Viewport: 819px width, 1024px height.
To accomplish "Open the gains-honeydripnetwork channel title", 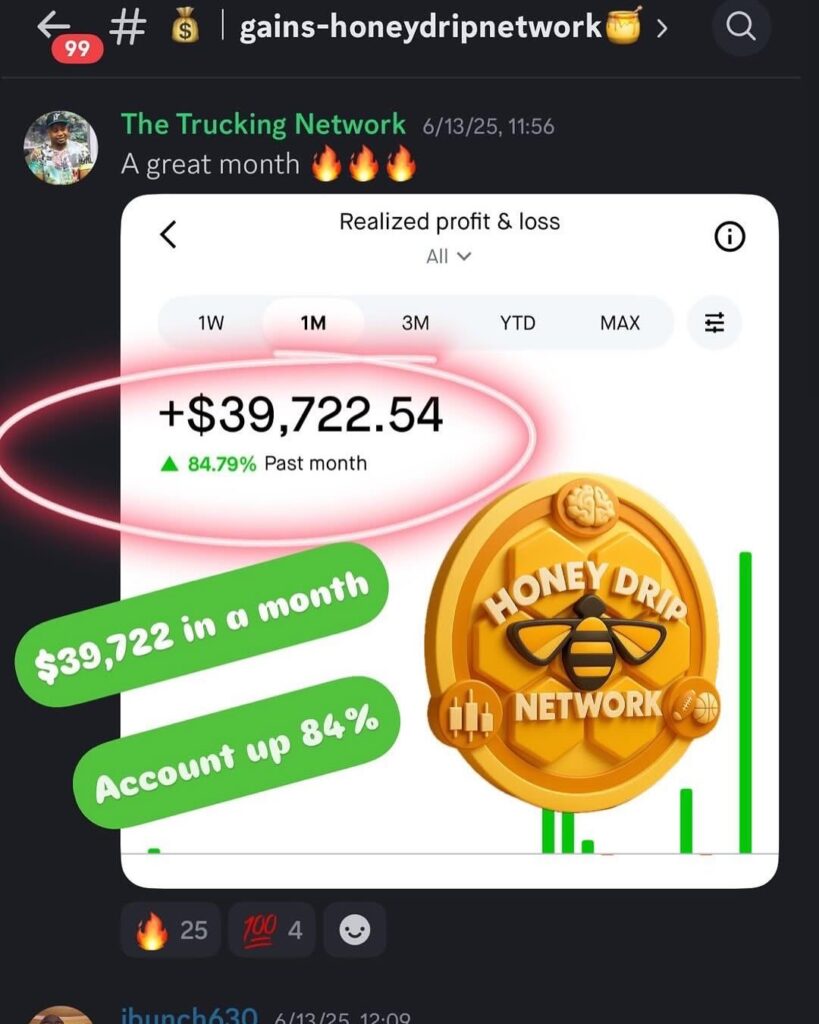I will coord(421,28).
